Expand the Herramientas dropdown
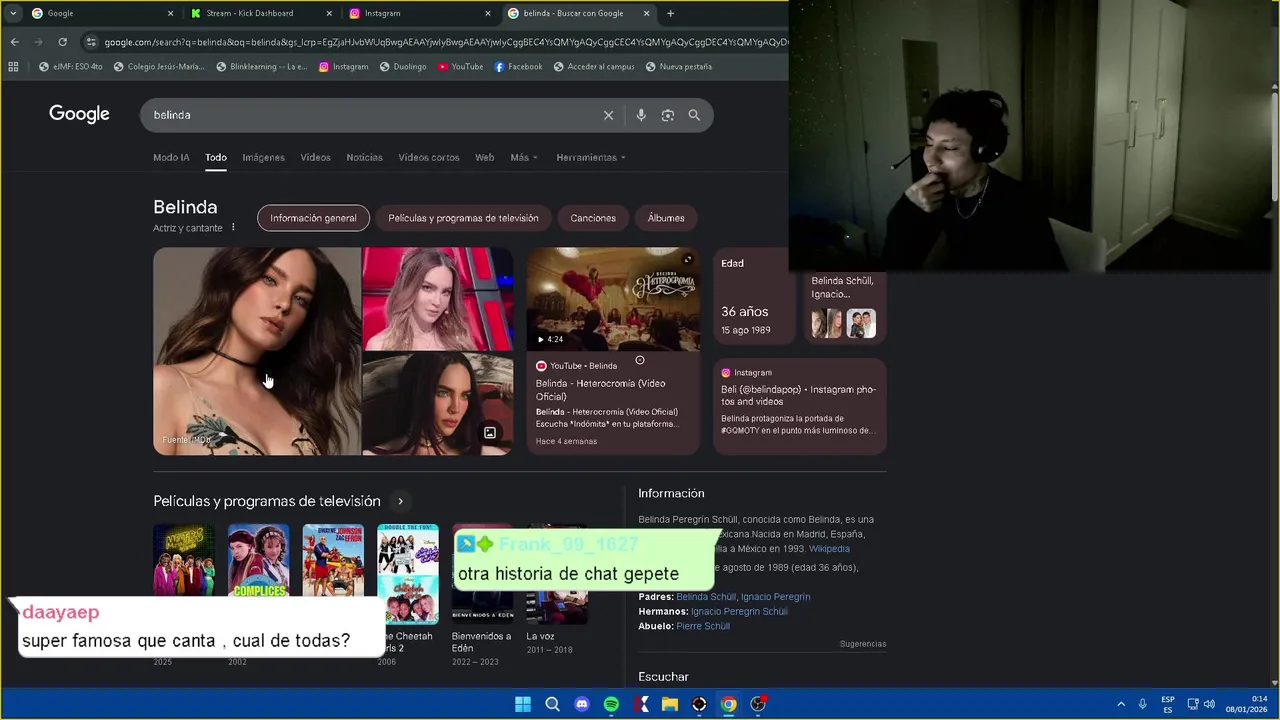This screenshot has width=1280, height=720. pyautogui.click(x=591, y=158)
